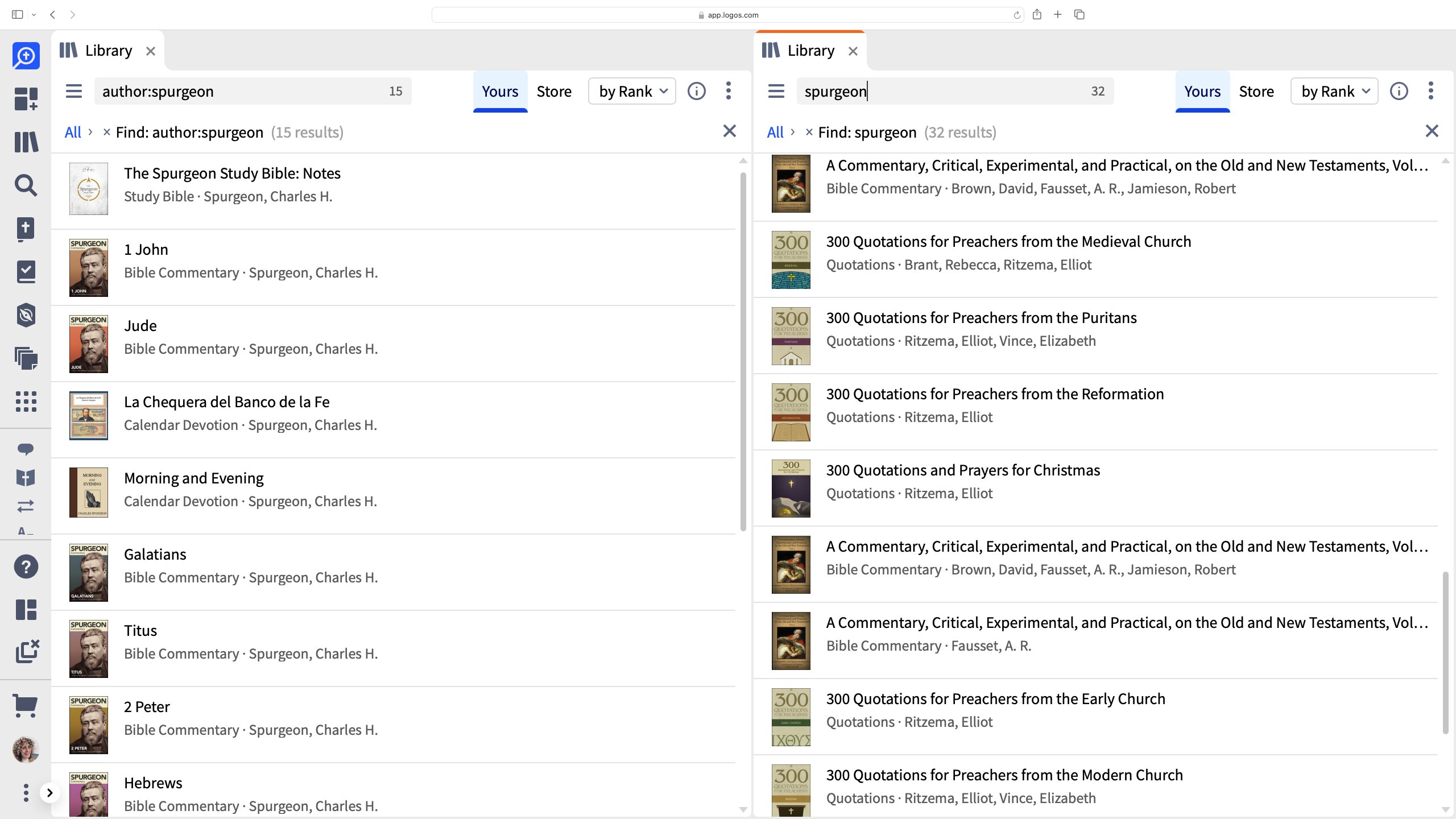Click the Hebrews commentary title
This screenshot has width=1456, height=819.
pyautogui.click(x=153, y=783)
